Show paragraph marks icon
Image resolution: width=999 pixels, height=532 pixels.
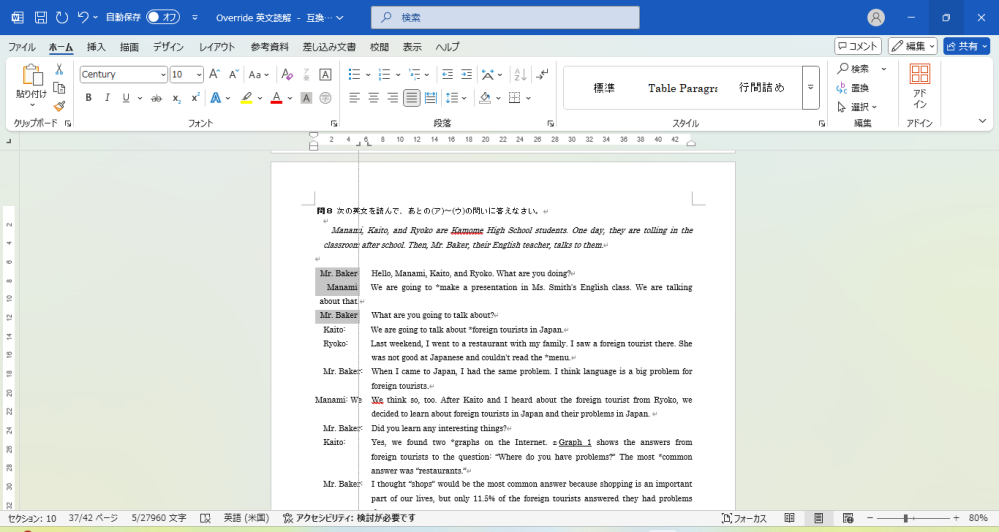[542, 75]
